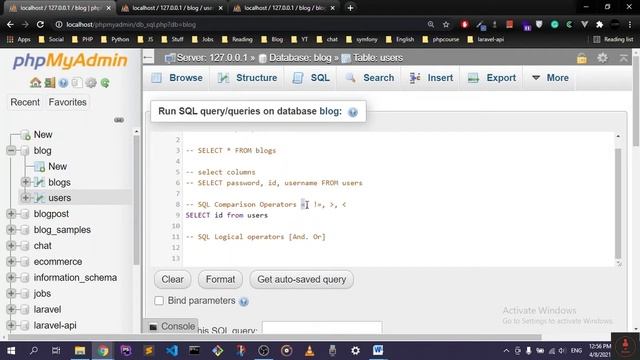Open a new browser tab

(350, 8)
